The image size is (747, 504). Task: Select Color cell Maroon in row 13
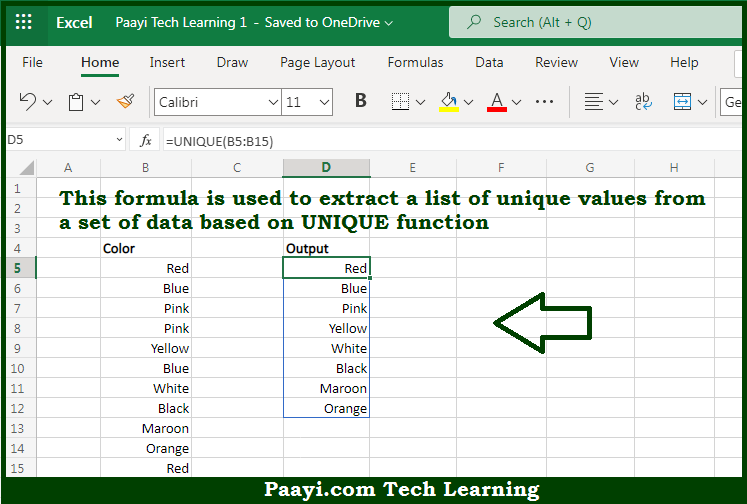(x=146, y=428)
